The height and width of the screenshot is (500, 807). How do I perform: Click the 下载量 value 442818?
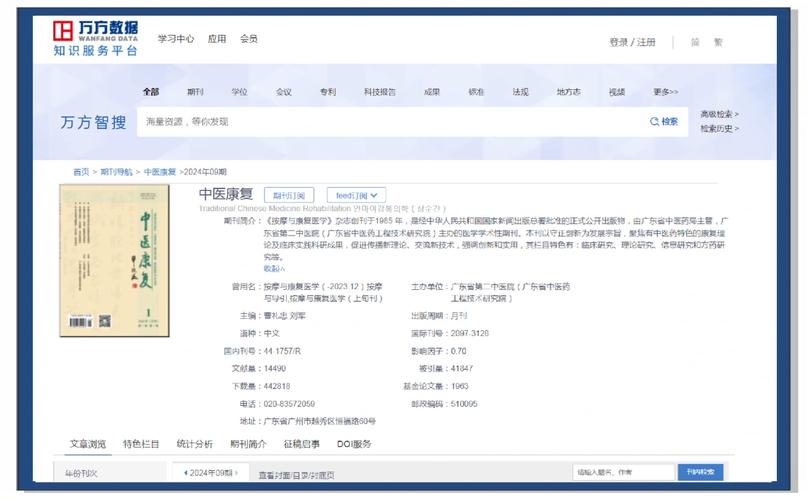[x=277, y=386]
